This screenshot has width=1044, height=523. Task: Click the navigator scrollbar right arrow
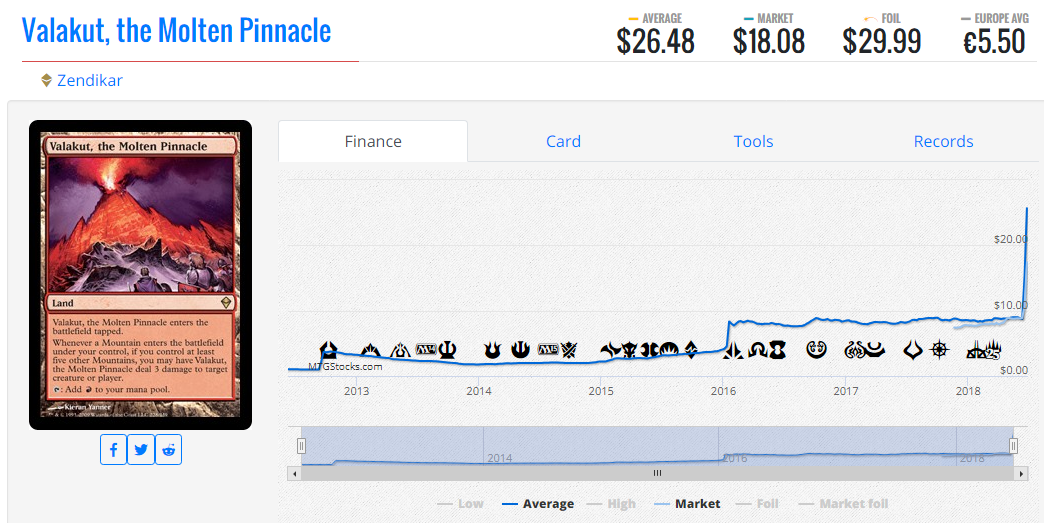point(1021,473)
